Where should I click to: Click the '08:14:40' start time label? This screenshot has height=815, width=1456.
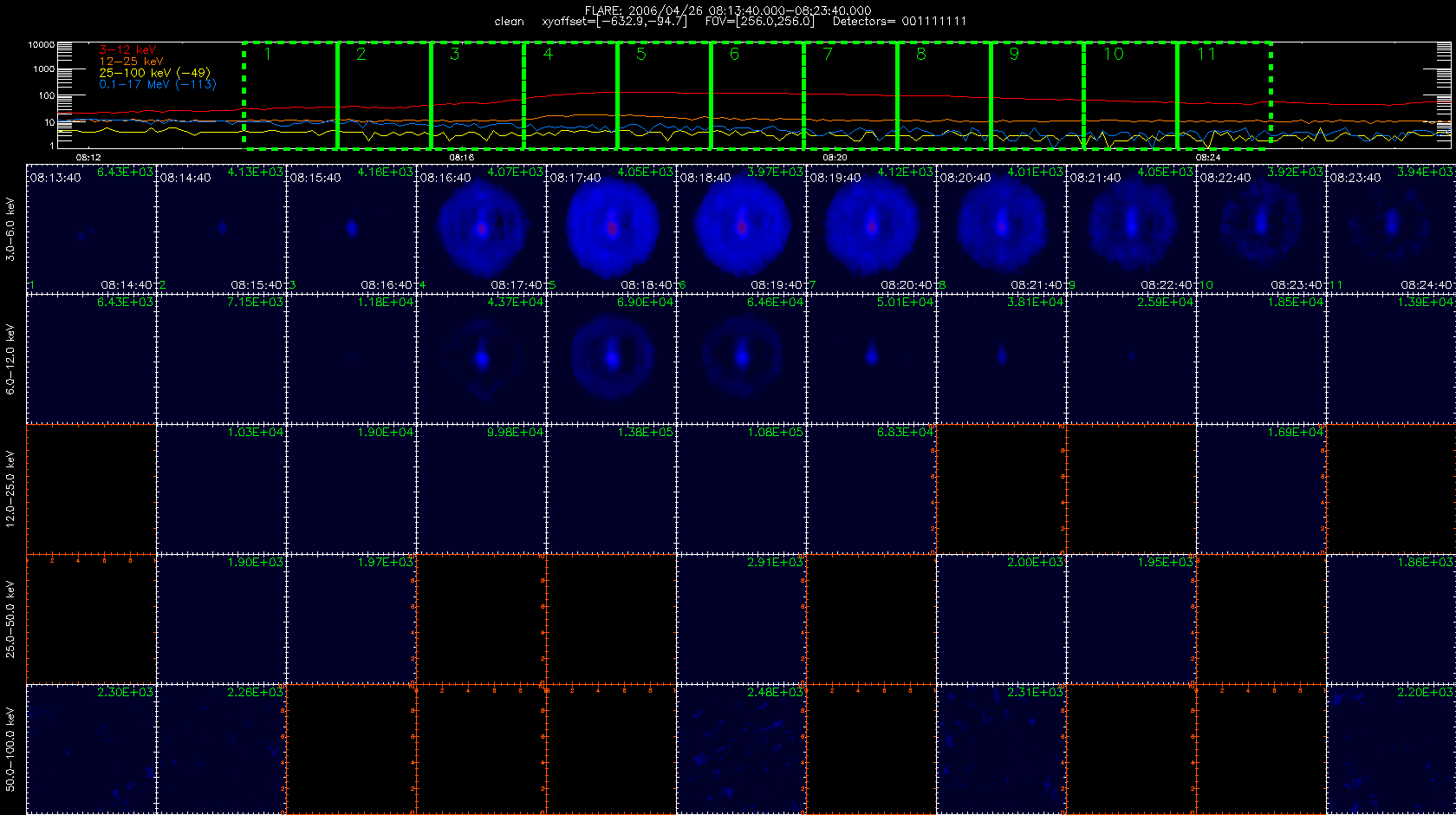(x=185, y=178)
